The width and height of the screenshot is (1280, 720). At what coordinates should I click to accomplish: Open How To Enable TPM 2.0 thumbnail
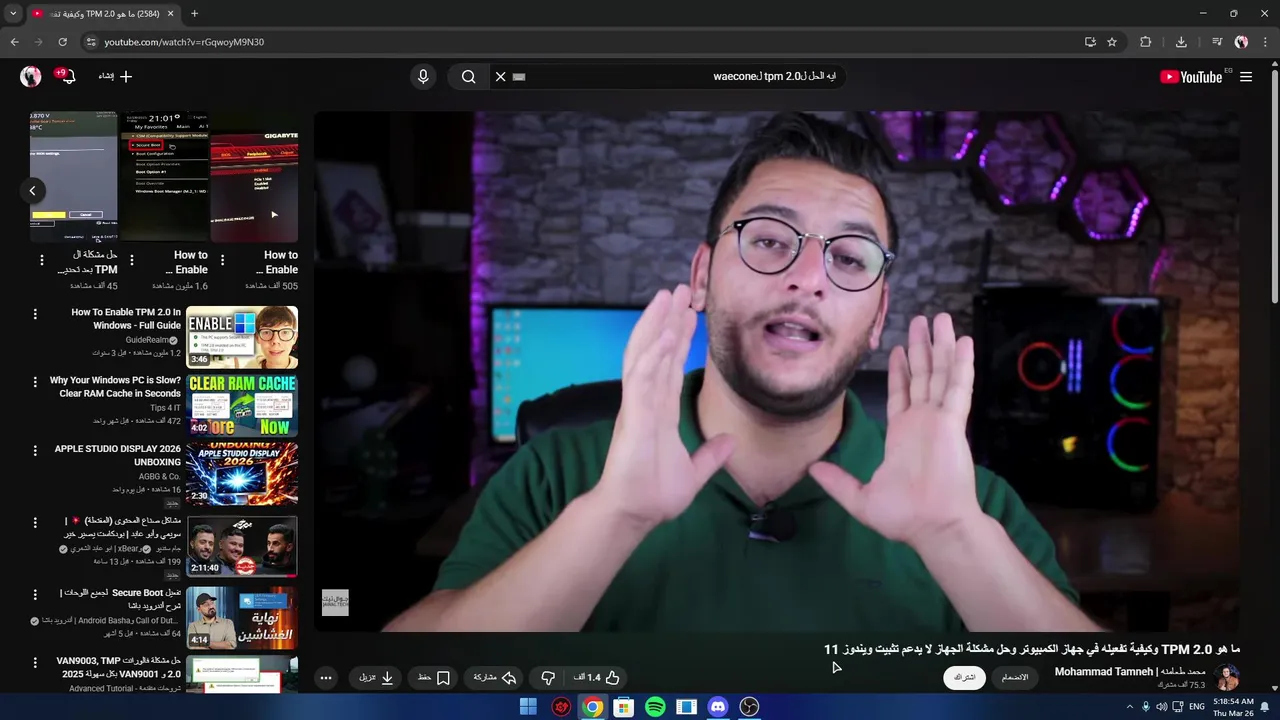(x=242, y=337)
